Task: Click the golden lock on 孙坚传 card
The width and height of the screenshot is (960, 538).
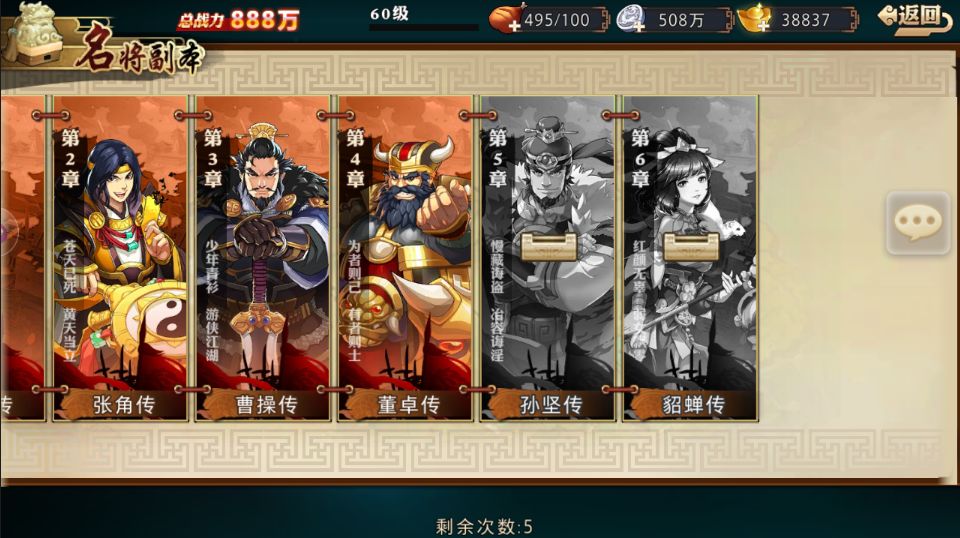Action: [549, 246]
